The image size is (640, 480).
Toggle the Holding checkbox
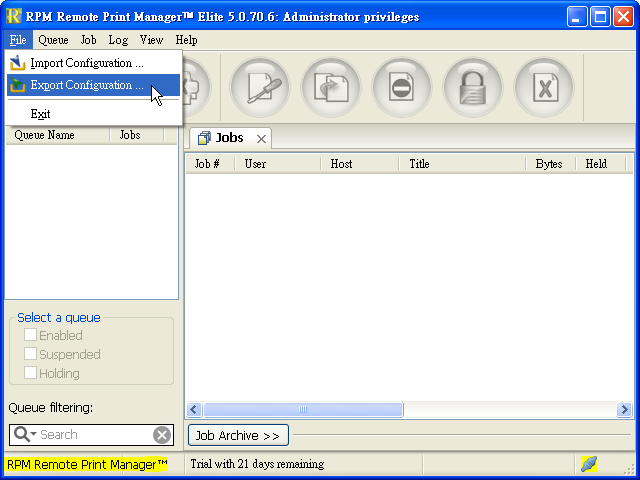tap(30, 373)
